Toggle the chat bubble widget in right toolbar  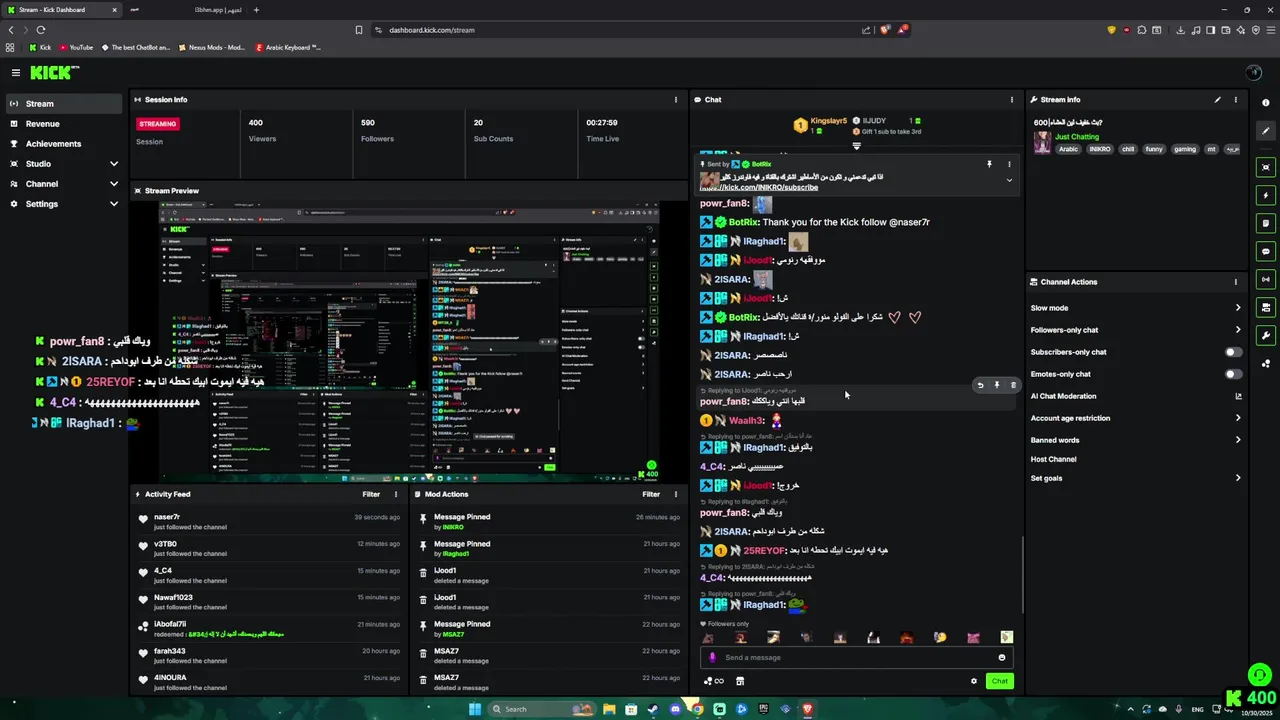click(1266, 251)
